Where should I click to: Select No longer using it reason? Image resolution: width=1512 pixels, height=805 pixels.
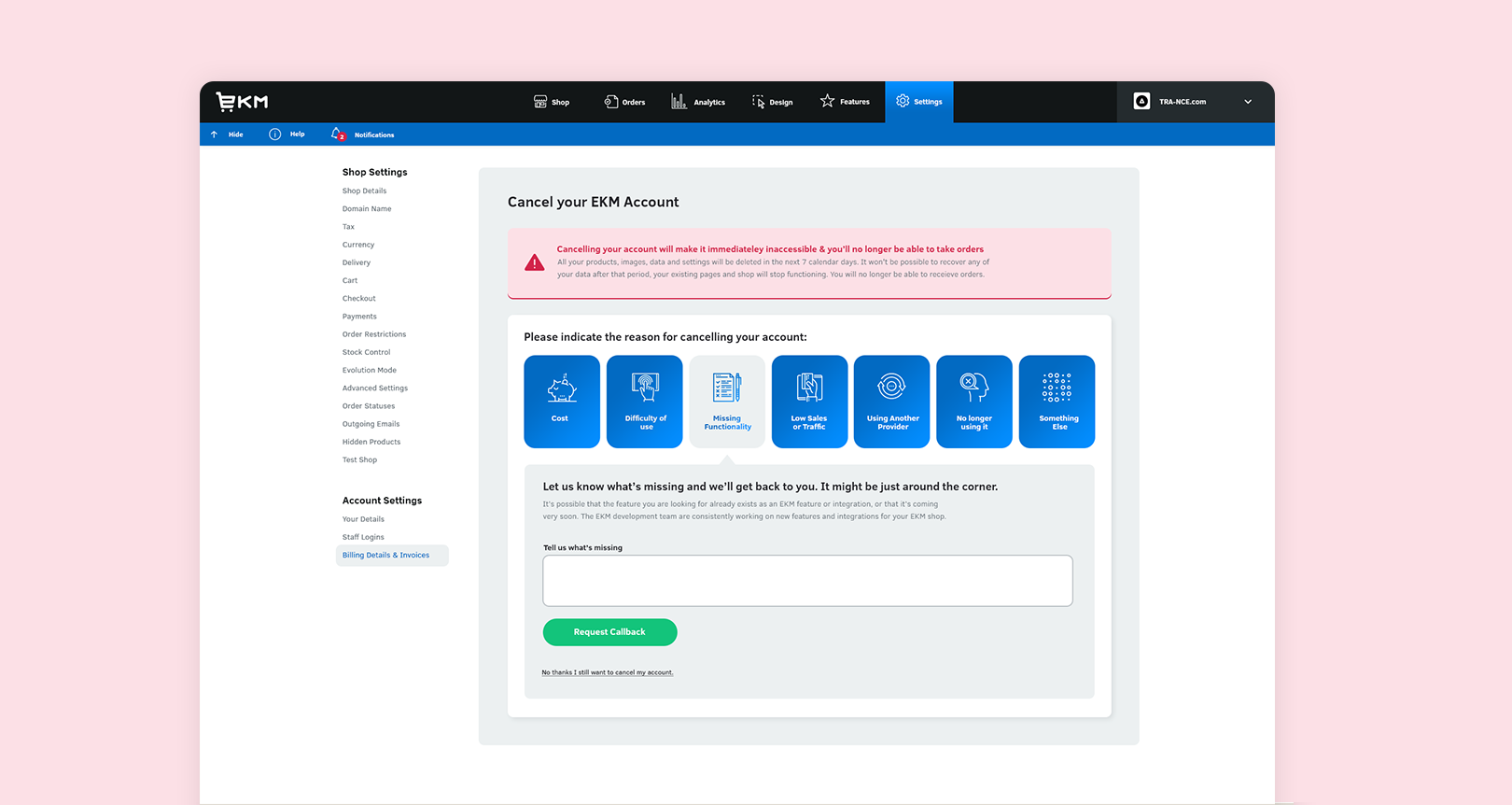pyautogui.click(x=974, y=402)
